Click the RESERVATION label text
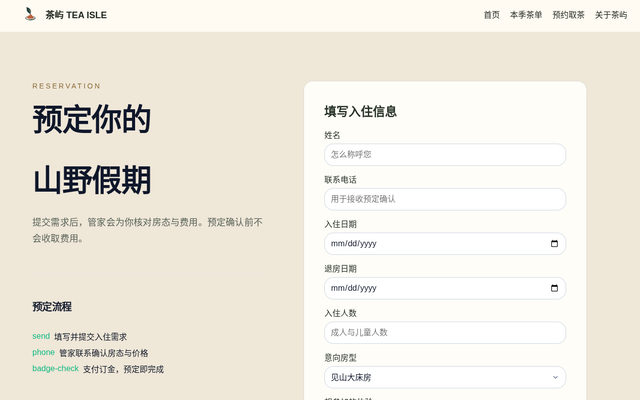 (67, 86)
